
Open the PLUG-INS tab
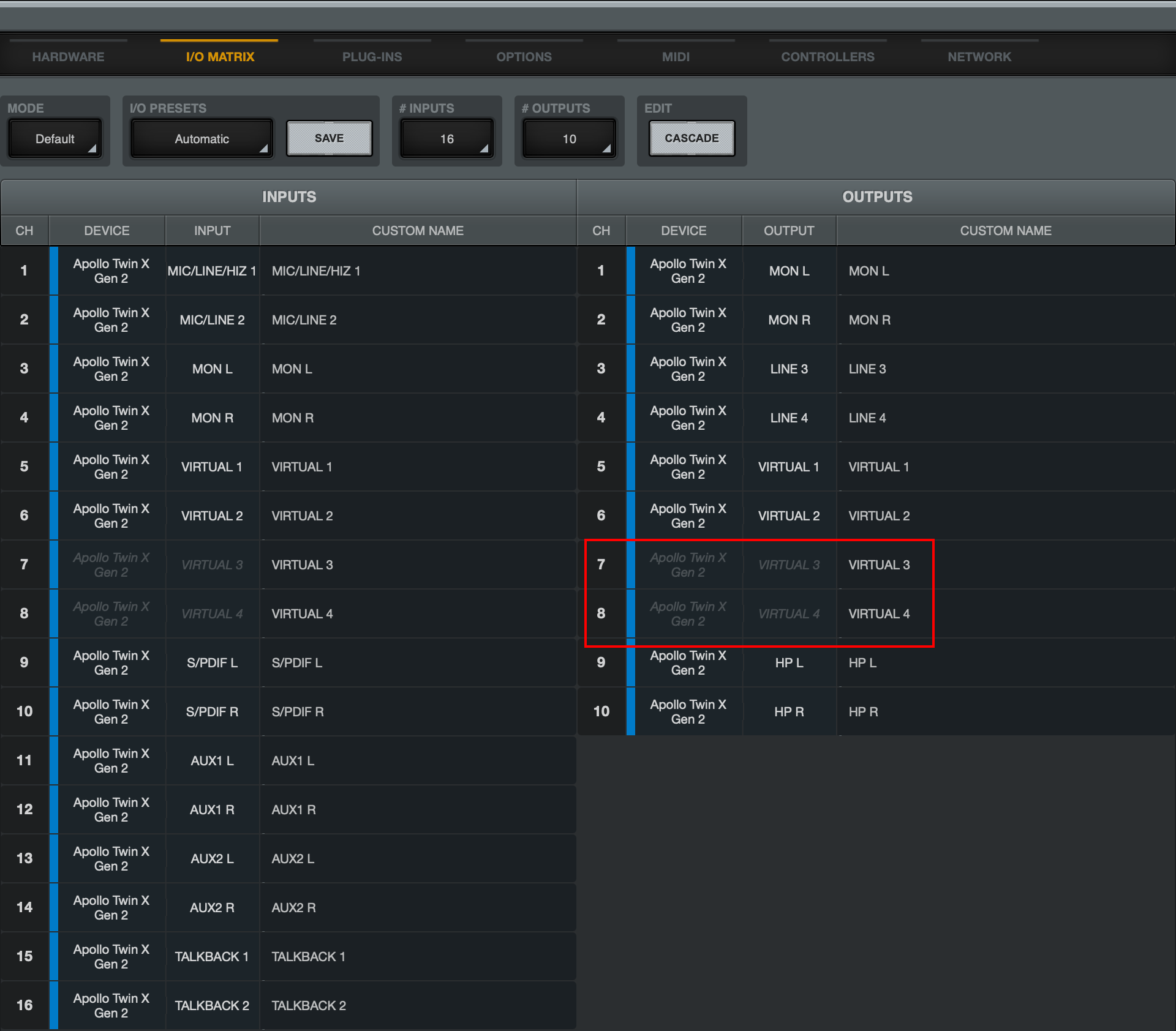[372, 57]
